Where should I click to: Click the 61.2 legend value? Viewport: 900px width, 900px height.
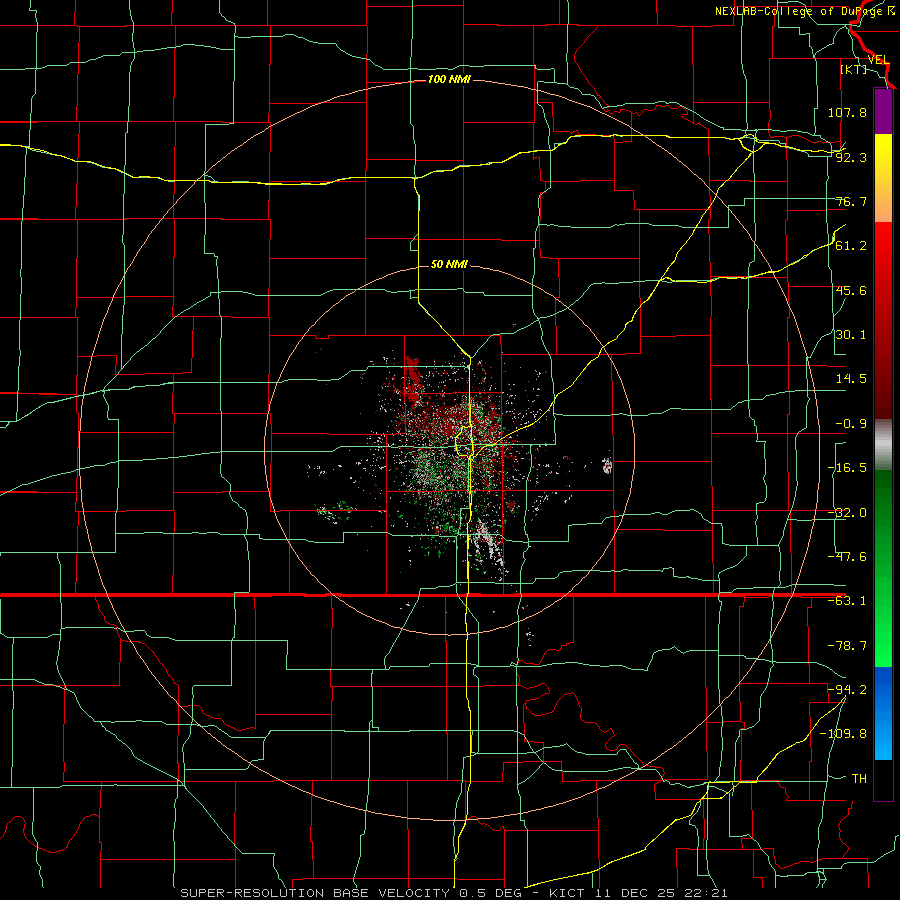click(851, 246)
